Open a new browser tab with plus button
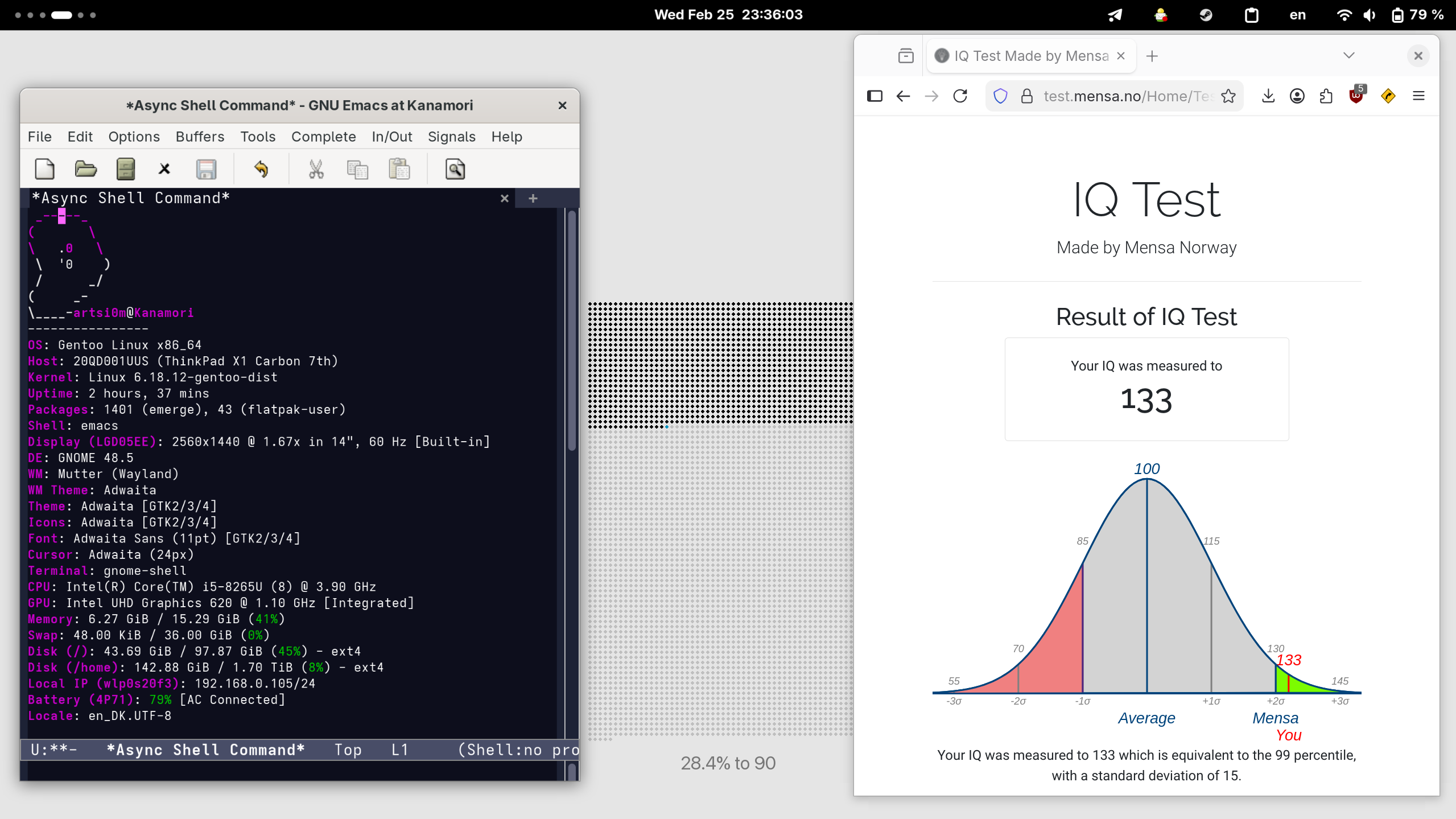This screenshot has height=819, width=1456. pos(1152,56)
